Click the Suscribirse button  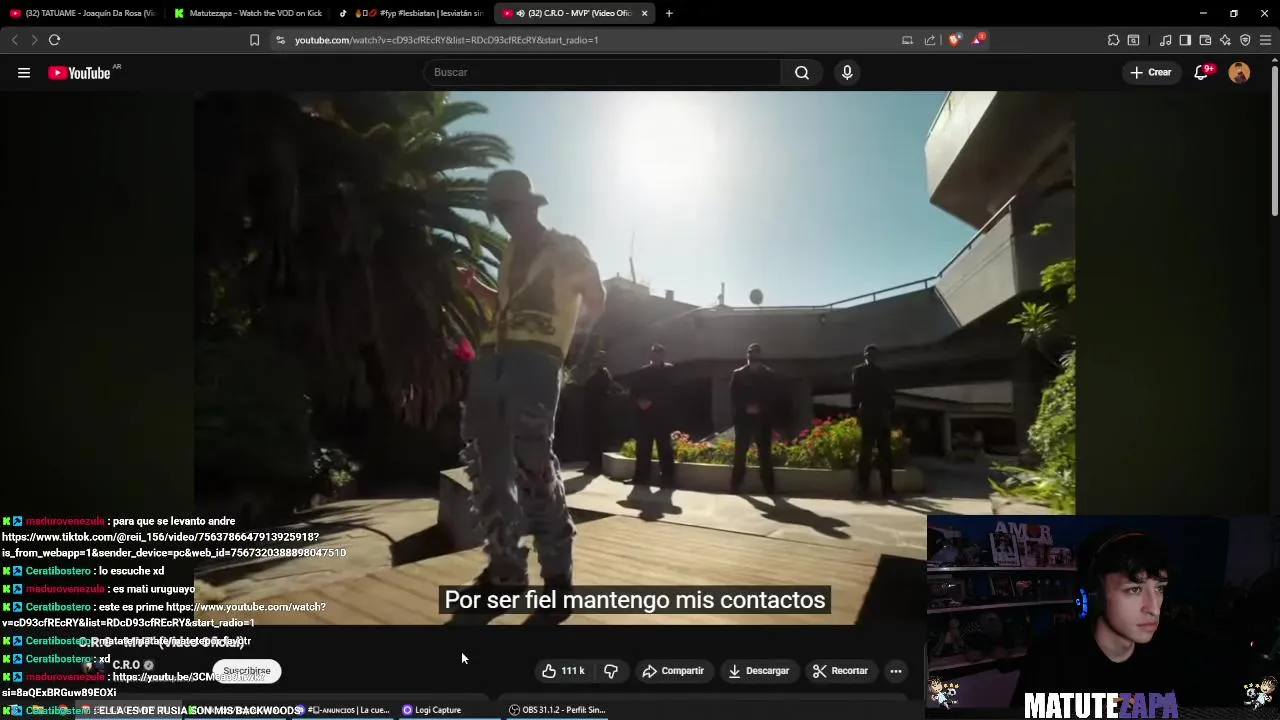[x=247, y=671]
